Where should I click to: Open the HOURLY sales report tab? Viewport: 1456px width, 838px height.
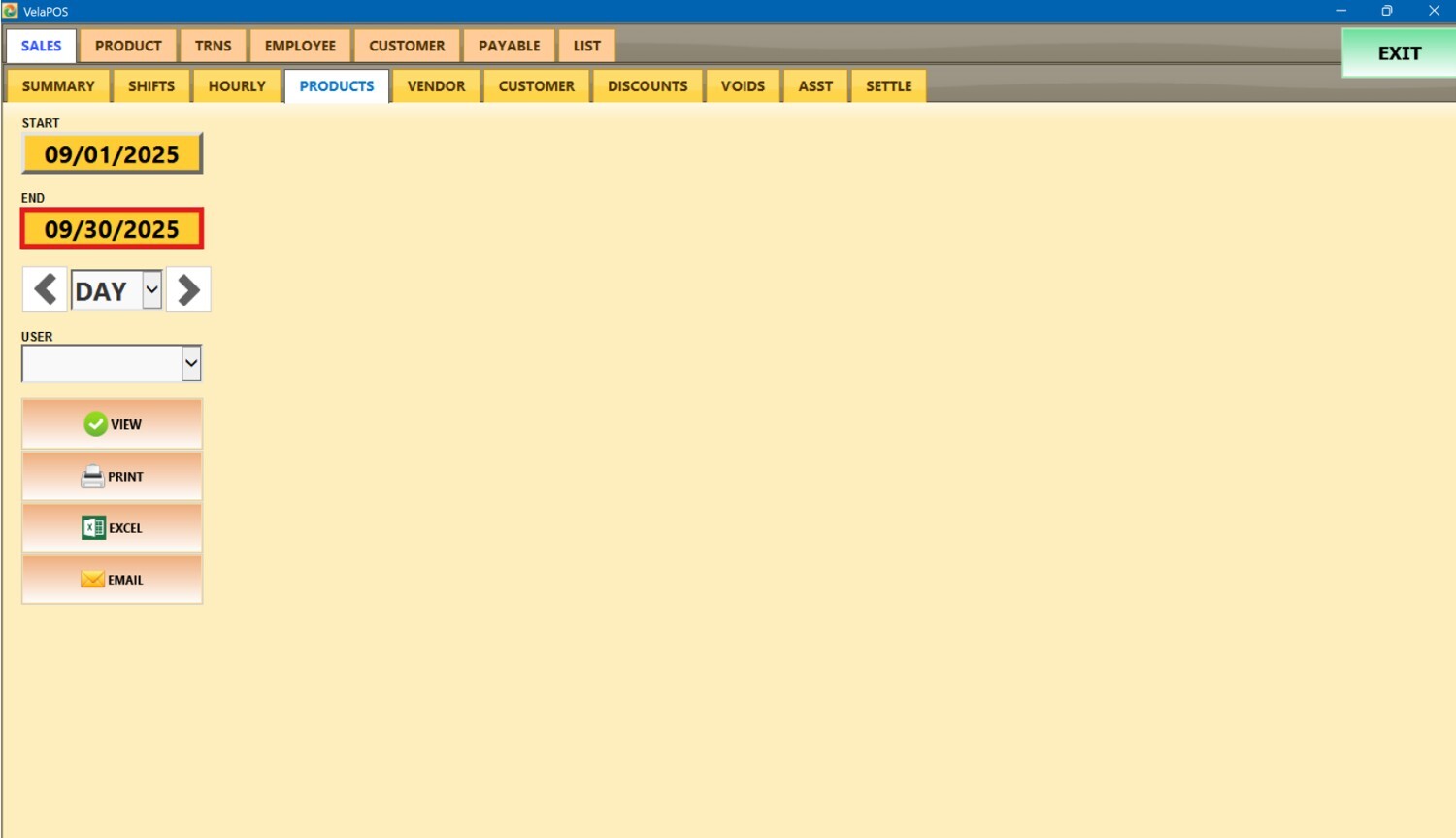237,86
